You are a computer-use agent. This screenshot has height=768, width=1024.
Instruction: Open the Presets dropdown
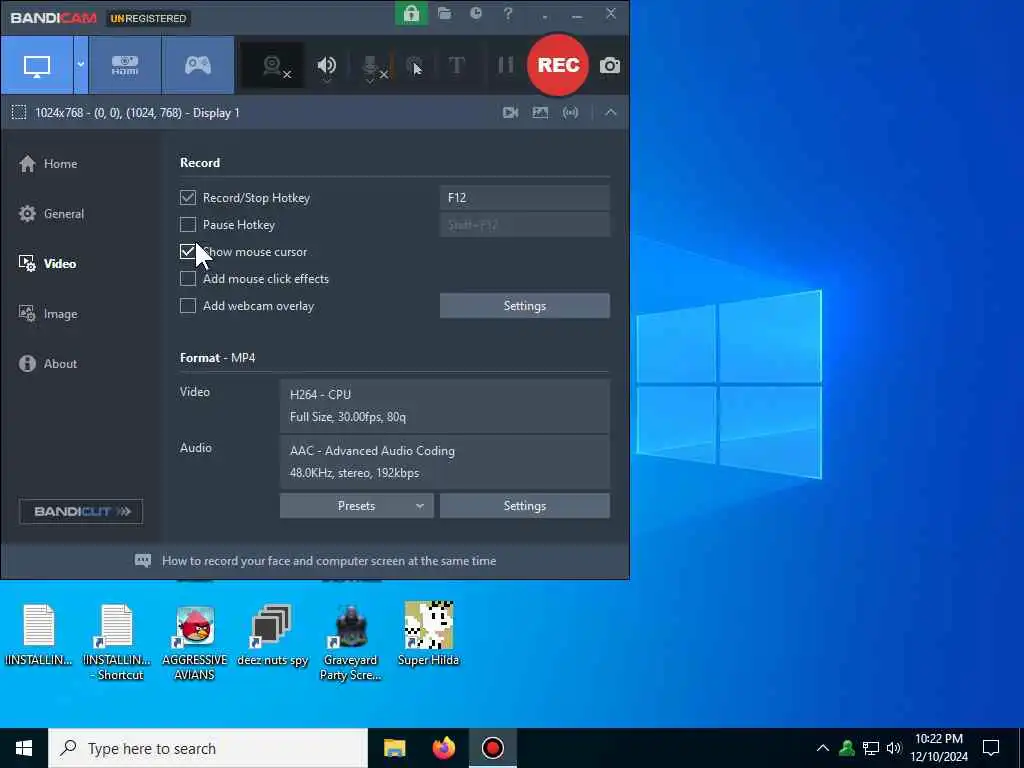(357, 505)
